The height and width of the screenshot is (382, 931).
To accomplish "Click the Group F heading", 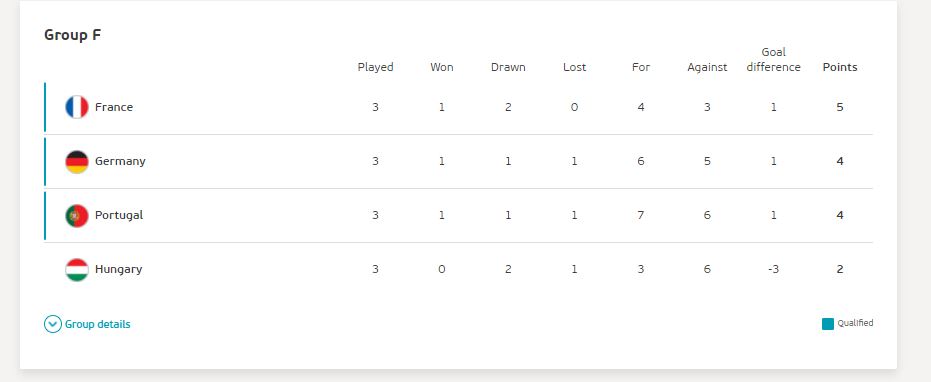I will point(72,35).
